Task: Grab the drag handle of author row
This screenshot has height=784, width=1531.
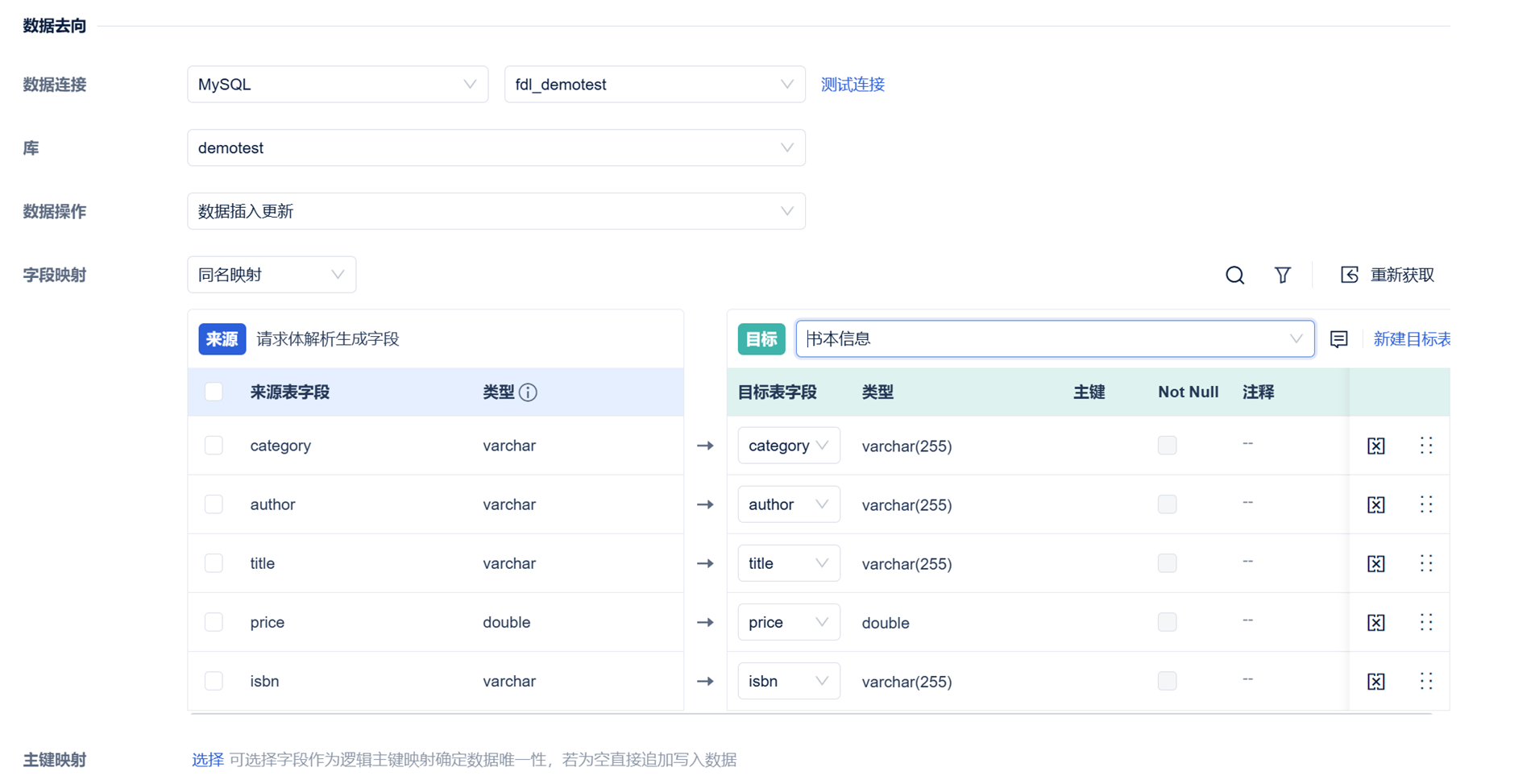Action: pos(1426,504)
